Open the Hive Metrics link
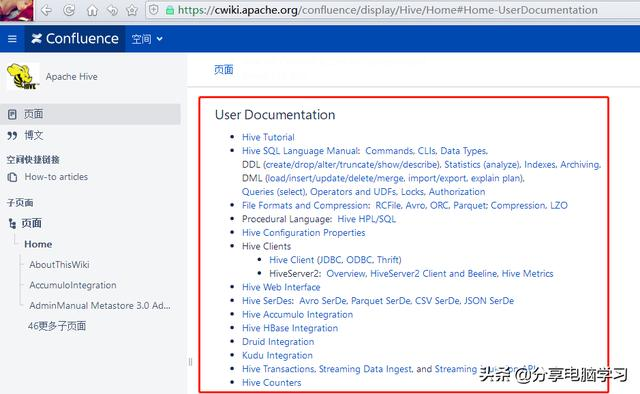The image size is (640, 394). click(527, 274)
